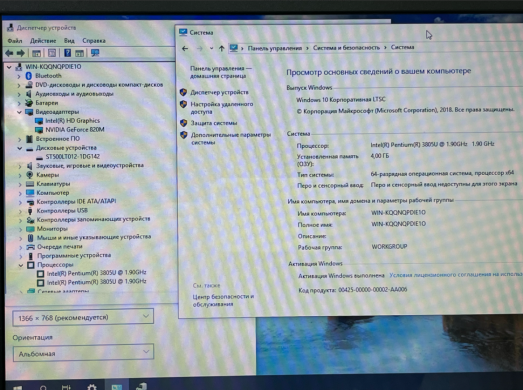Screen dimensions: 523x390
Task: Select Intel(R) HD Graphics adapter
Action: point(72,120)
